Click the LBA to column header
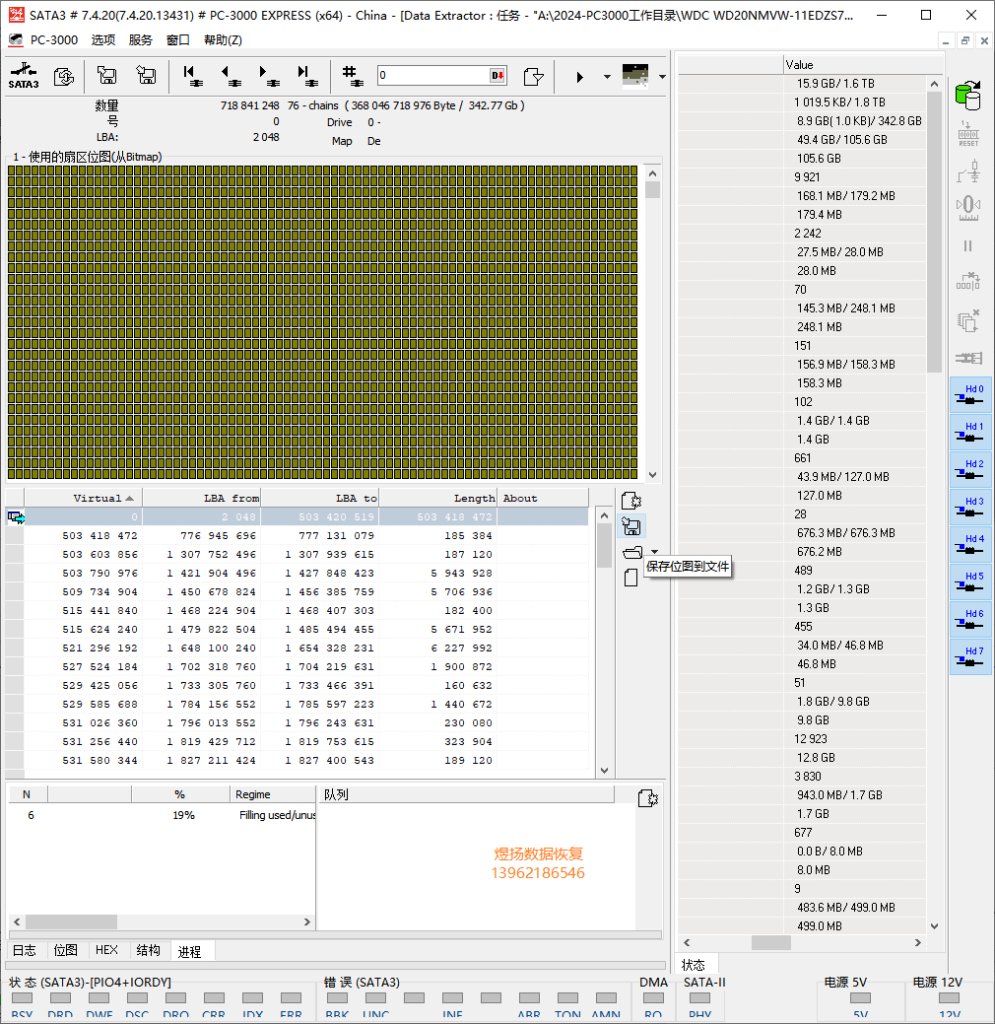995x1024 pixels. (320, 498)
